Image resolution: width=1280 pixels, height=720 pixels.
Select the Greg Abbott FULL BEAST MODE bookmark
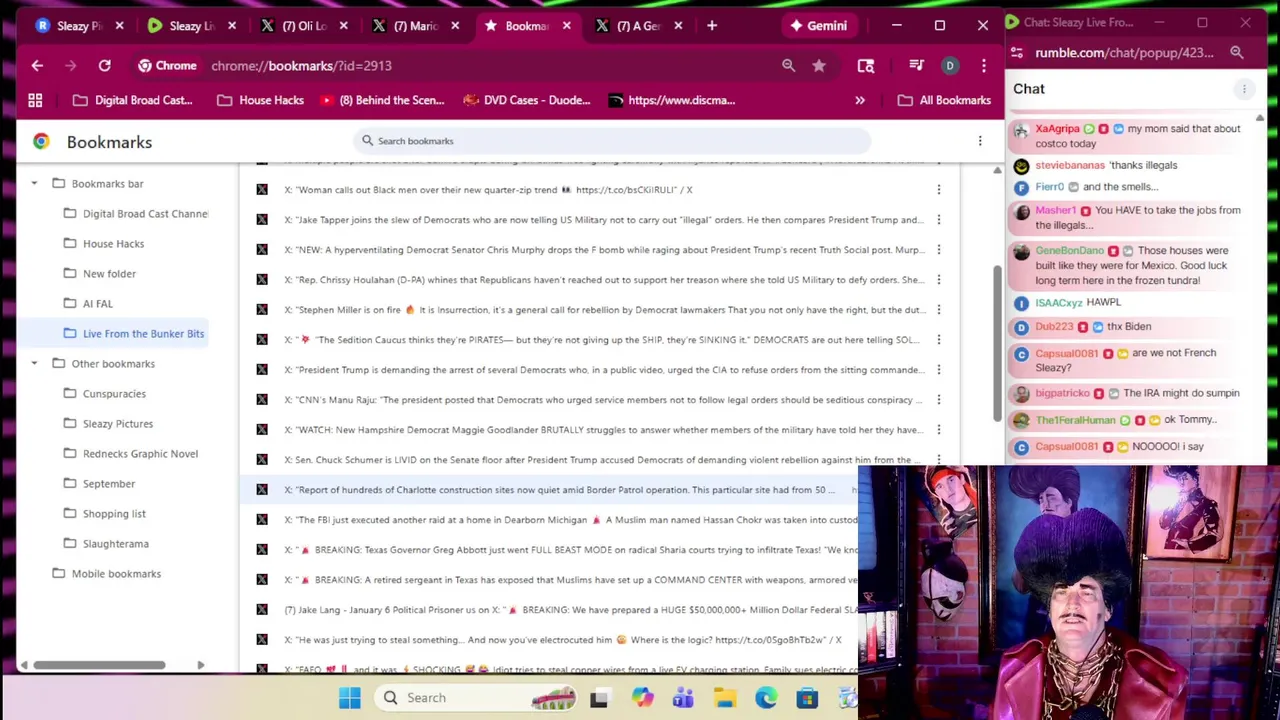coord(549,550)
